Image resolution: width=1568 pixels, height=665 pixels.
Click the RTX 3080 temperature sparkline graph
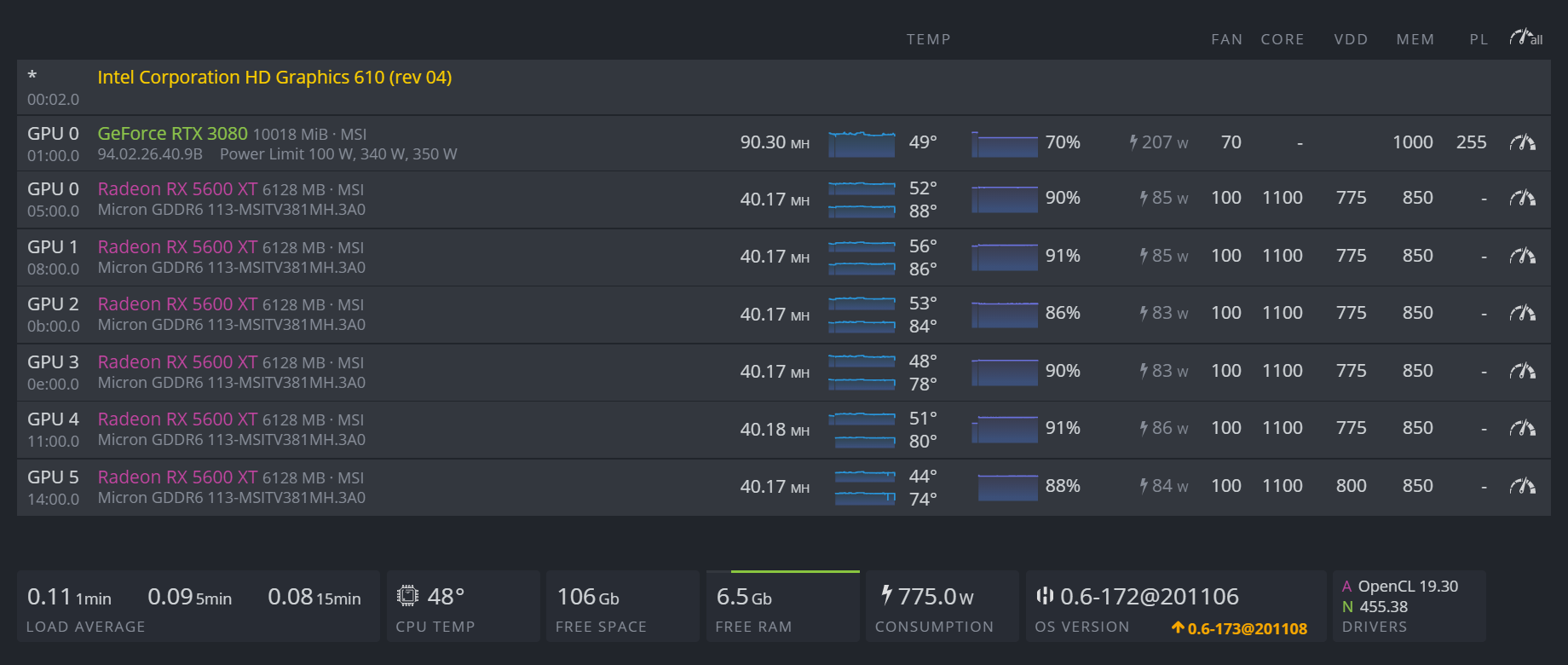click(862, 144)
